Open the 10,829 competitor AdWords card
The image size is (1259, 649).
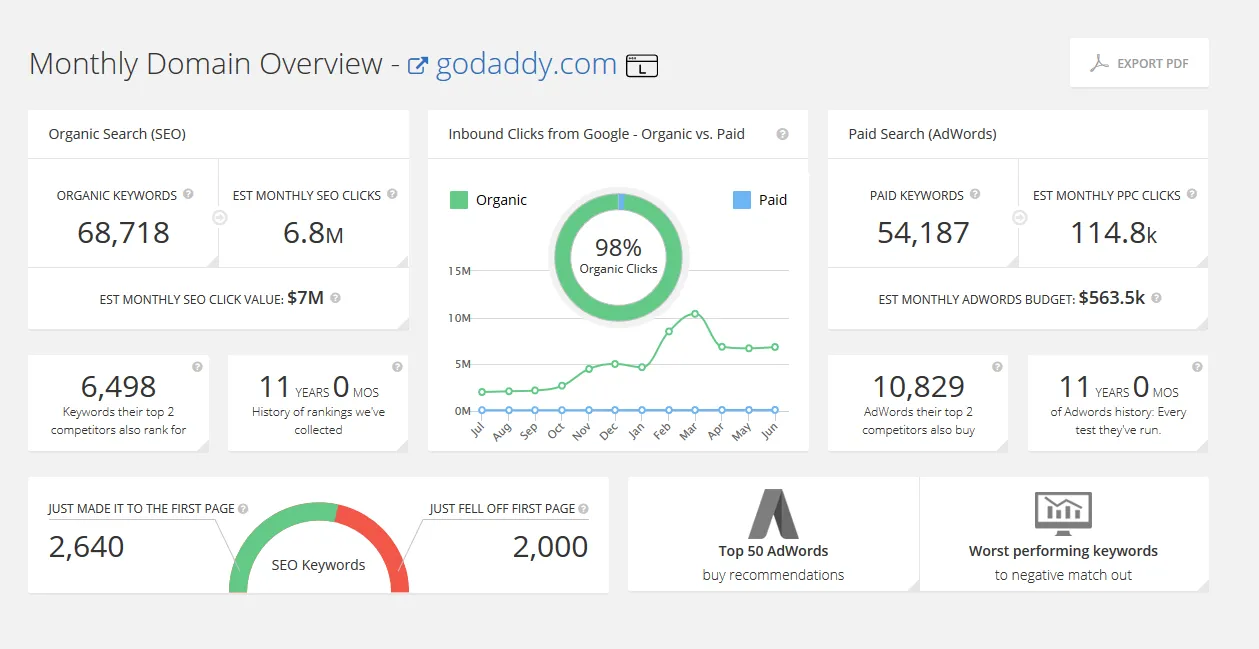coord(918,403)
